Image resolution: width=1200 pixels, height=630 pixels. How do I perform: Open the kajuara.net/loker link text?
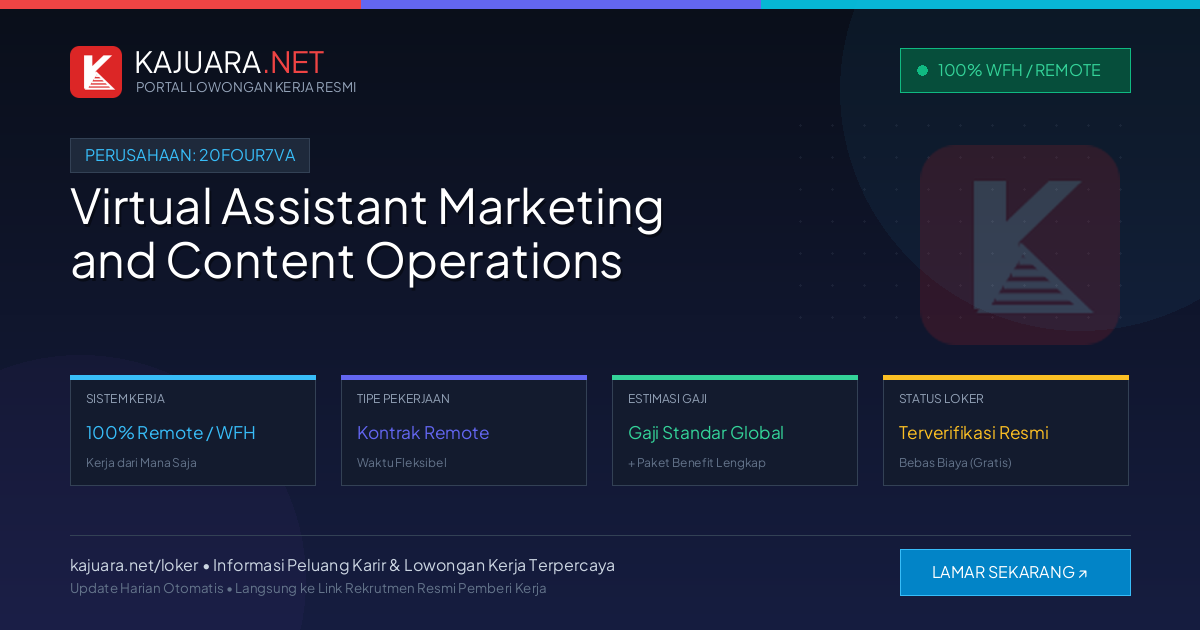coord(134,565)
